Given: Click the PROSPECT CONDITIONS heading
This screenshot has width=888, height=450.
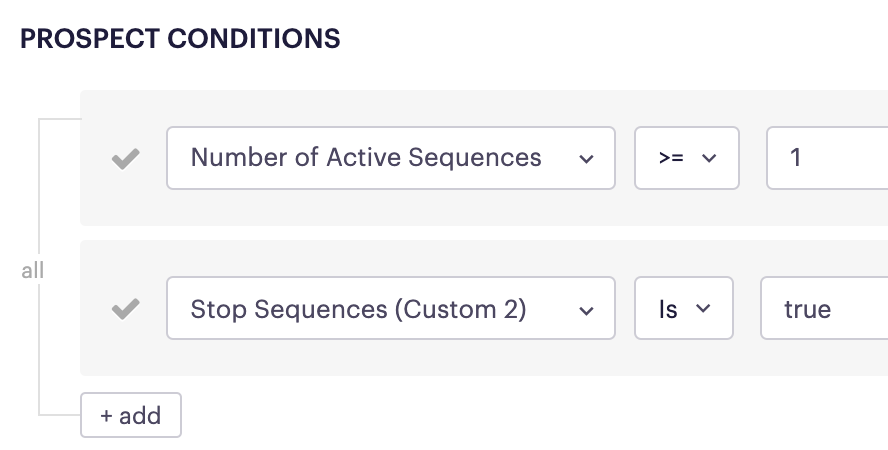Looking at the screenshot, I should coord(180,39).
